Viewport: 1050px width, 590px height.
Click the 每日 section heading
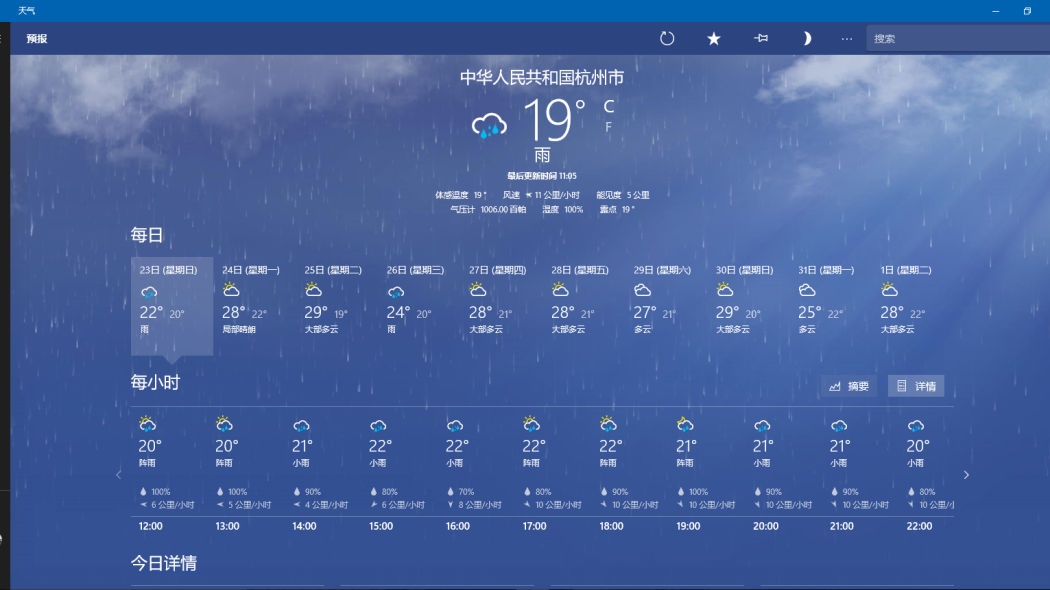[x=147, y=235]
